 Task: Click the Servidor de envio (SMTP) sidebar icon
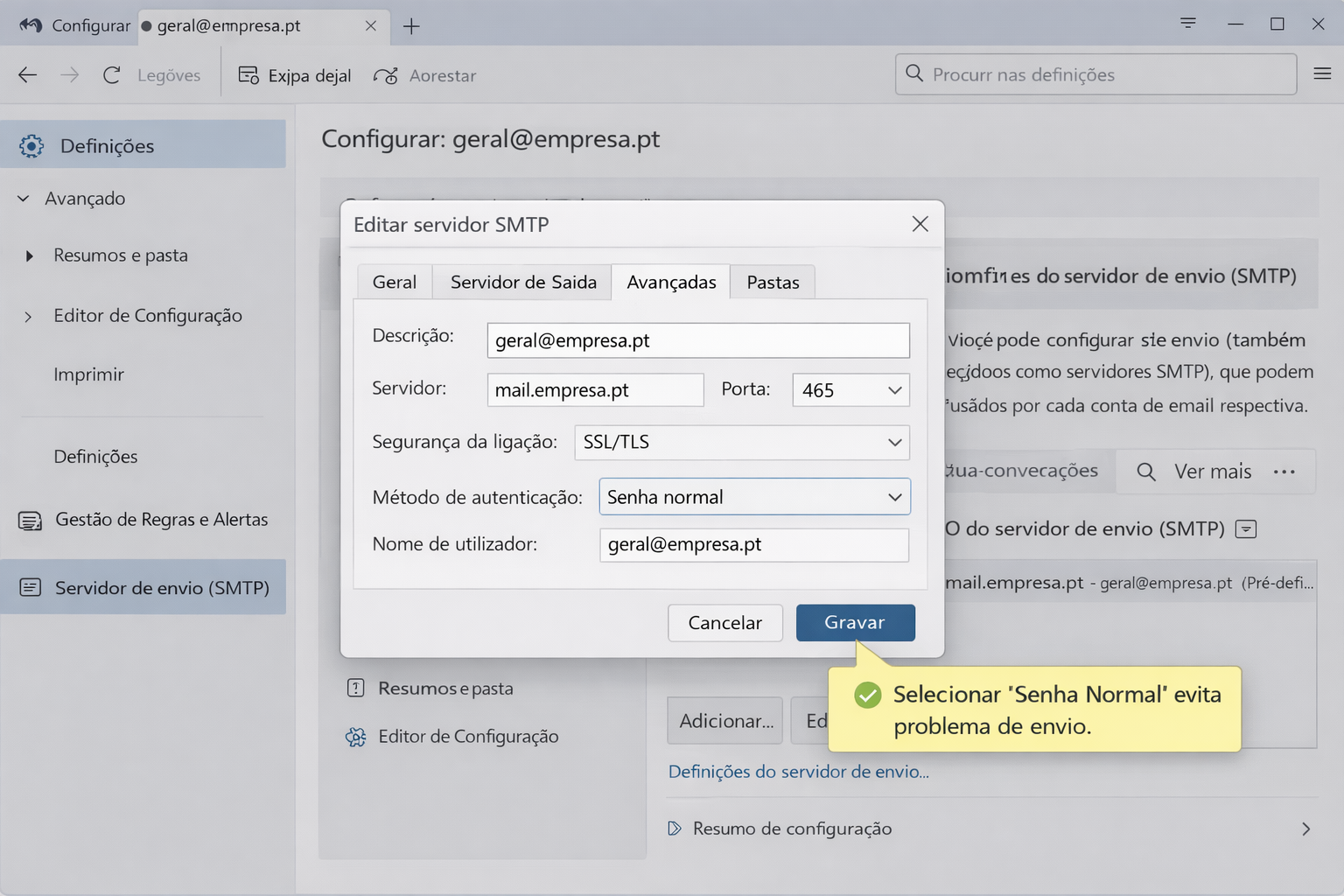click(x=30, y=587)
